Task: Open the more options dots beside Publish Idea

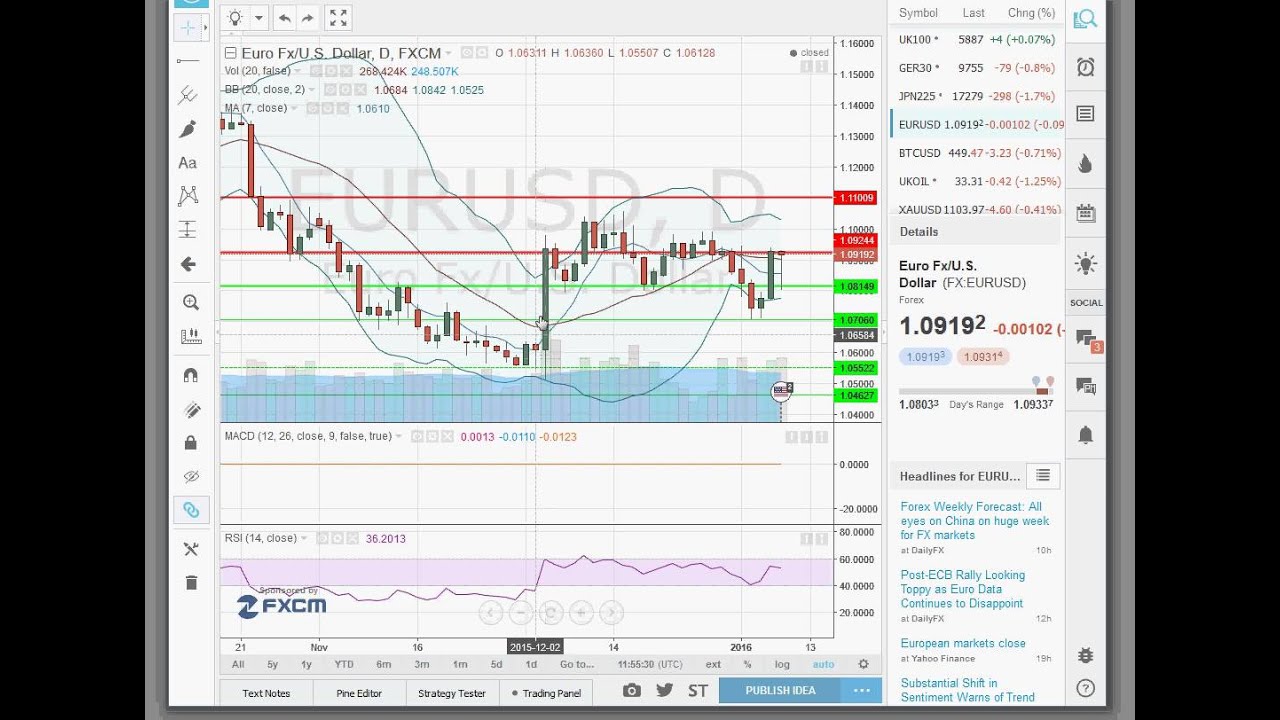Action: click(861, 690)
